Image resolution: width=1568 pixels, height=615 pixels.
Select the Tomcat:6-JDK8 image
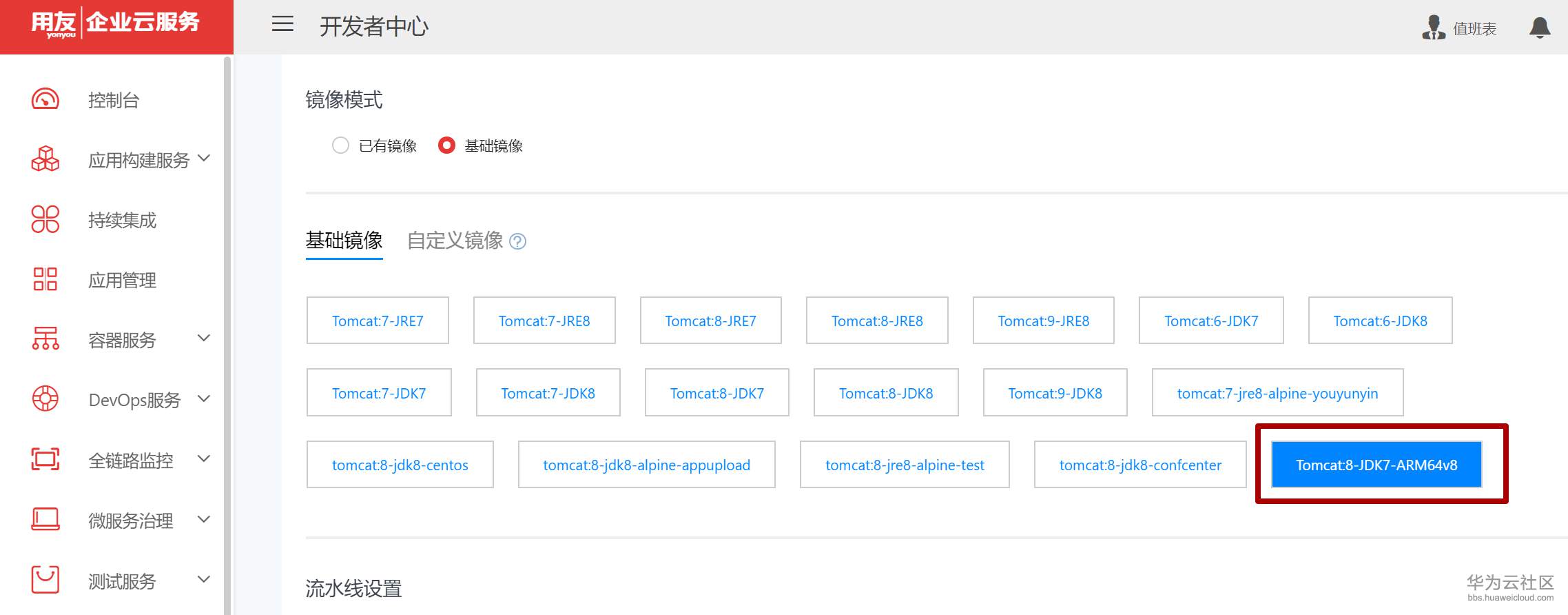(x=1381, y=321)
